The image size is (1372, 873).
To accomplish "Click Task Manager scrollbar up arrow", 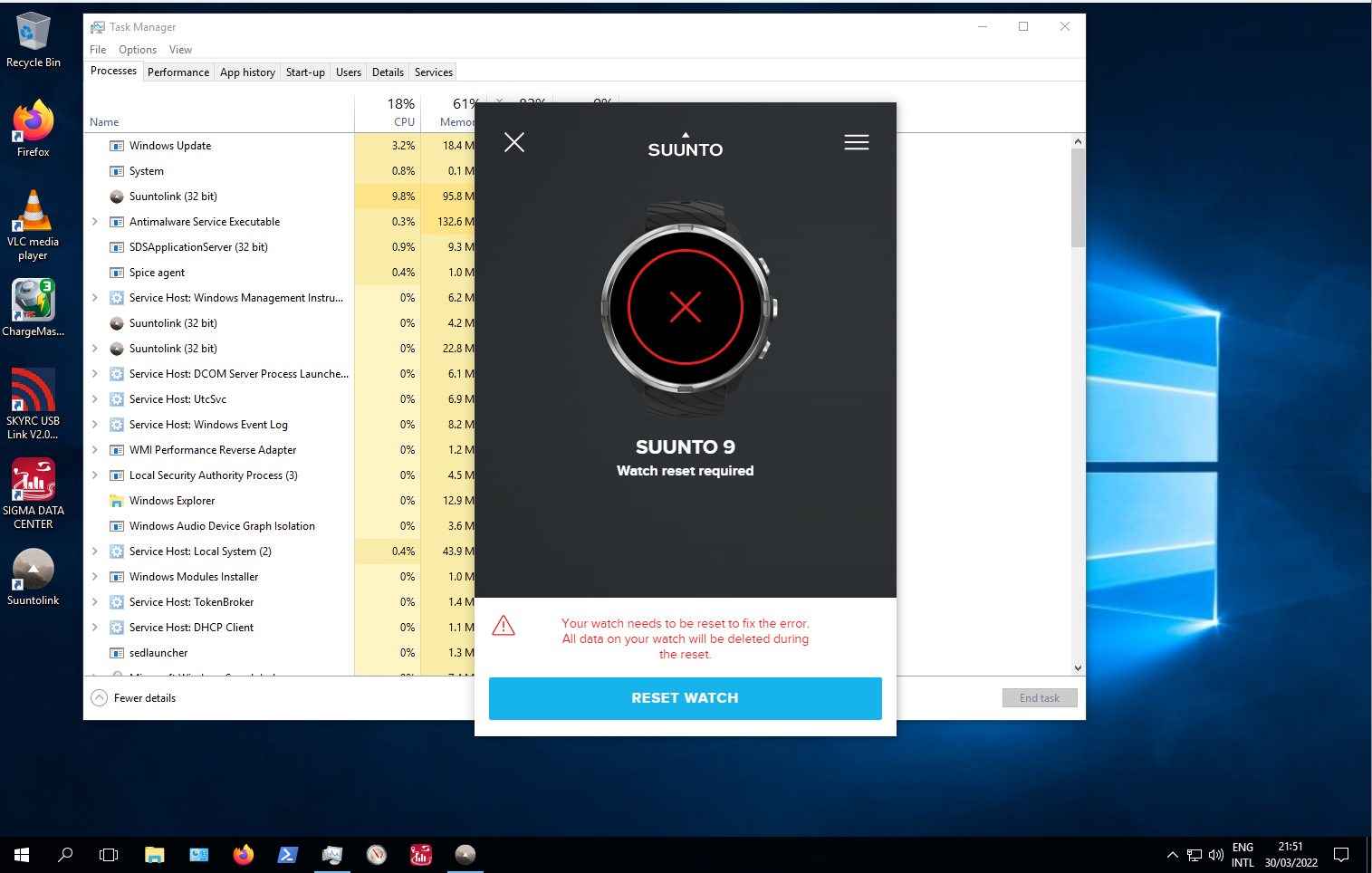I will tap(1078, 141).
